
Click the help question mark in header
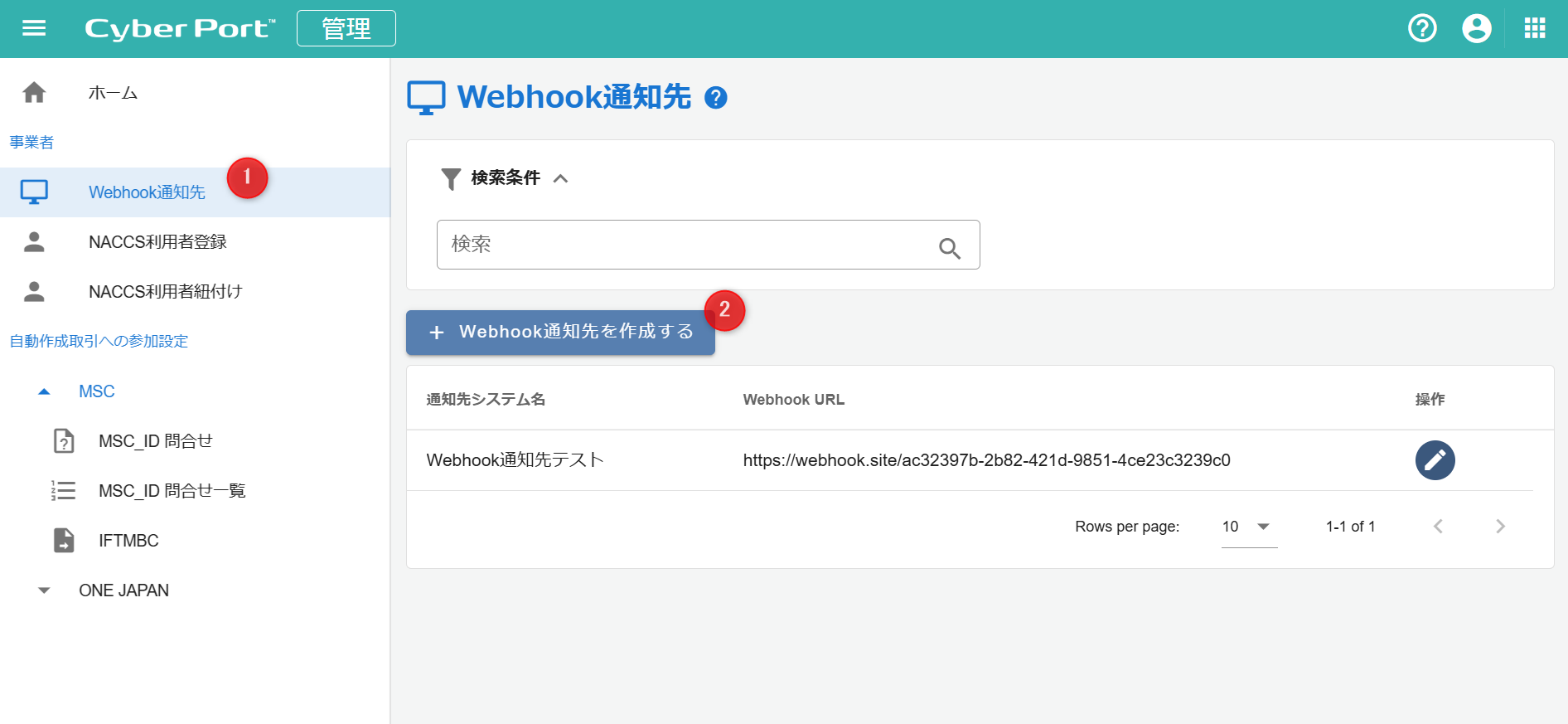(x=1422, y=29)
